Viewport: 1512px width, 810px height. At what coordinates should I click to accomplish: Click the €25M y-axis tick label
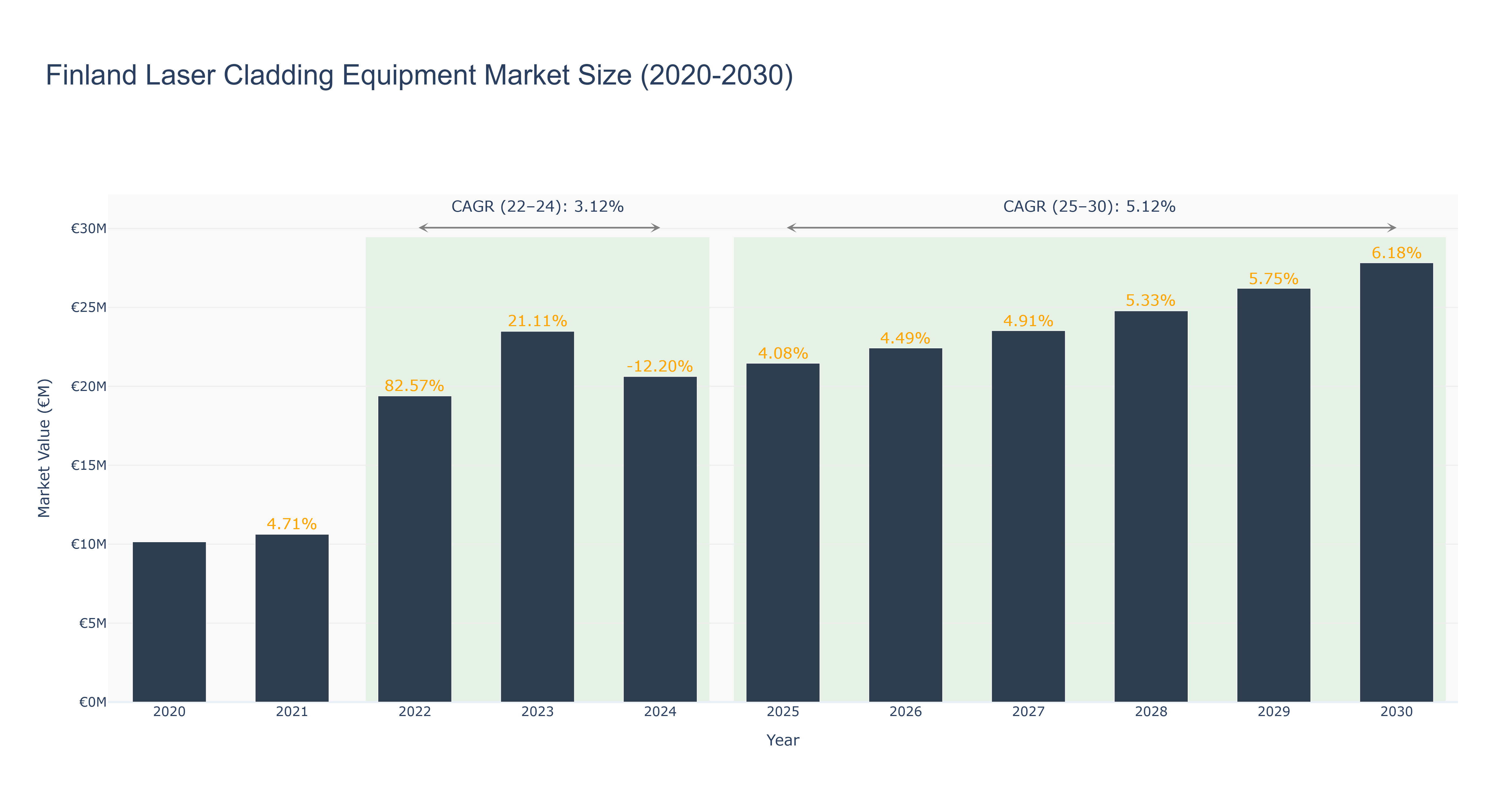pyautogui.click(x=89, y=308)
